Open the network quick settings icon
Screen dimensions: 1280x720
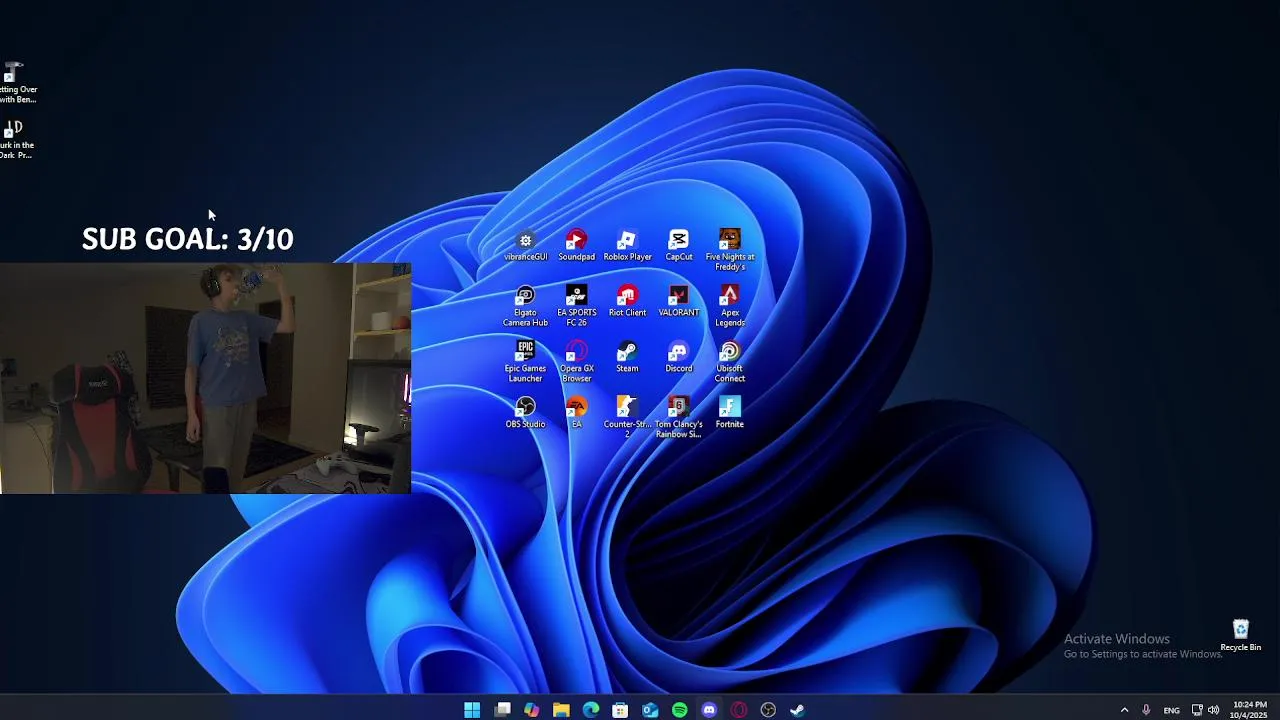click(1197, 710)
